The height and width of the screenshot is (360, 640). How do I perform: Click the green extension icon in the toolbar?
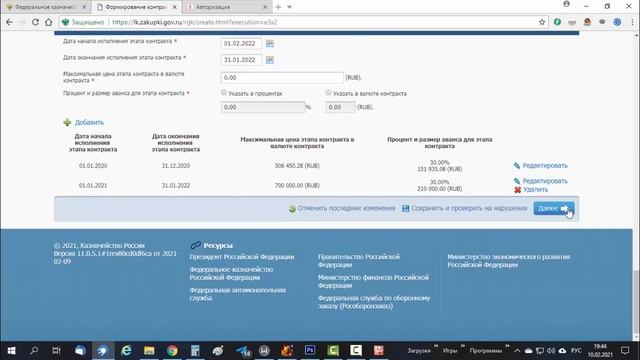point(557,22)
